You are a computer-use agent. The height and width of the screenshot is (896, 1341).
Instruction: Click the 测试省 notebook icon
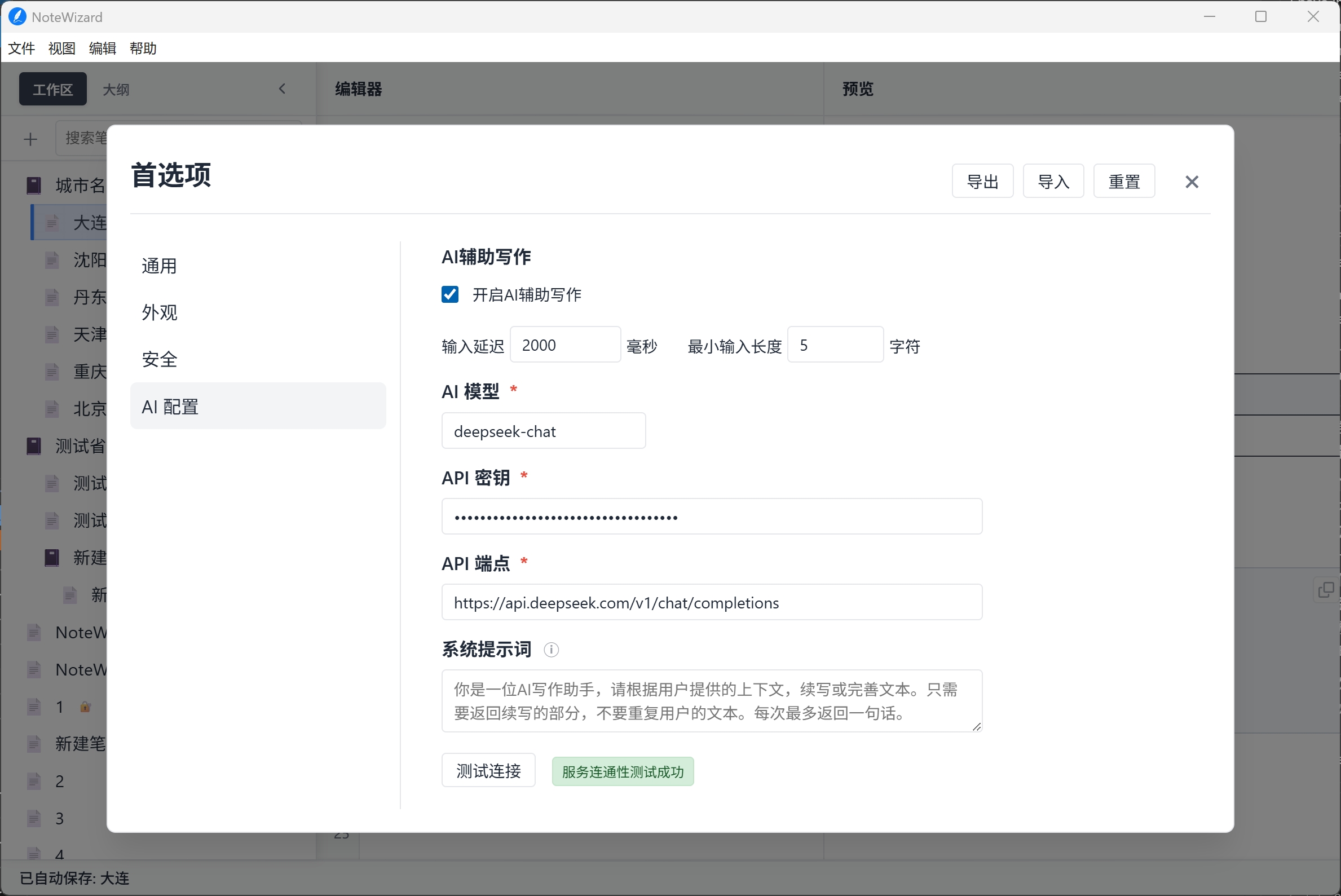34,445
